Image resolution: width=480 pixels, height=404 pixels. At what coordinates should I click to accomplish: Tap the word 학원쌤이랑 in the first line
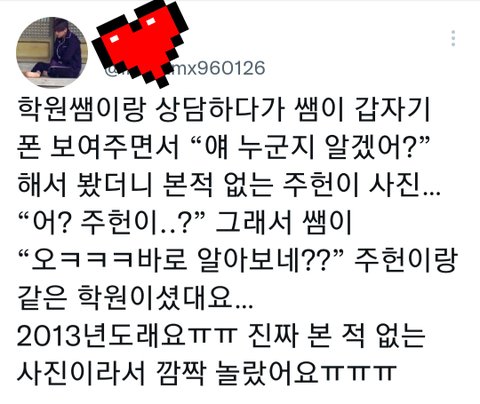click(x=82, y=109)
